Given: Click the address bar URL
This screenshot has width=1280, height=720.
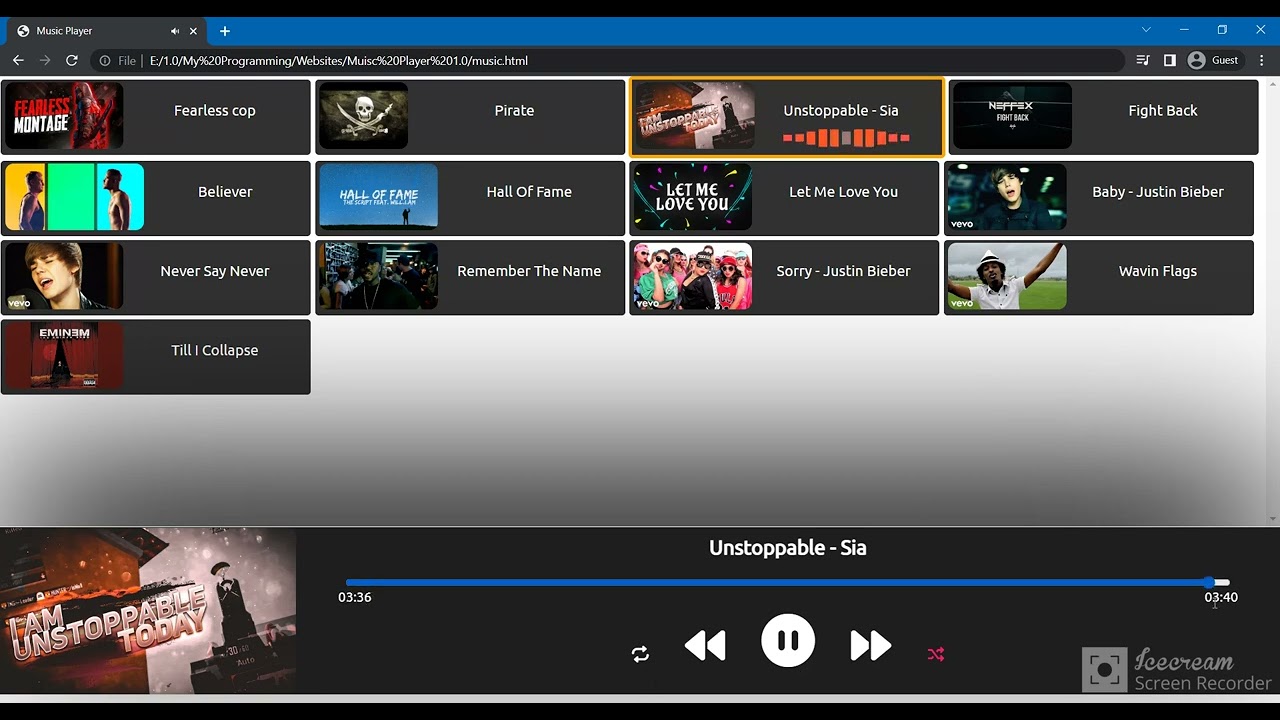Looking at the screenshot, I should 339,61.
